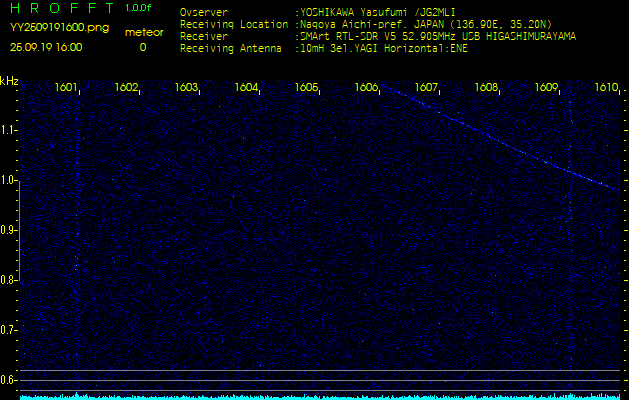Click the yellow meteor label
This screenshot has height=400, width=629.
[x=143, y=32]
